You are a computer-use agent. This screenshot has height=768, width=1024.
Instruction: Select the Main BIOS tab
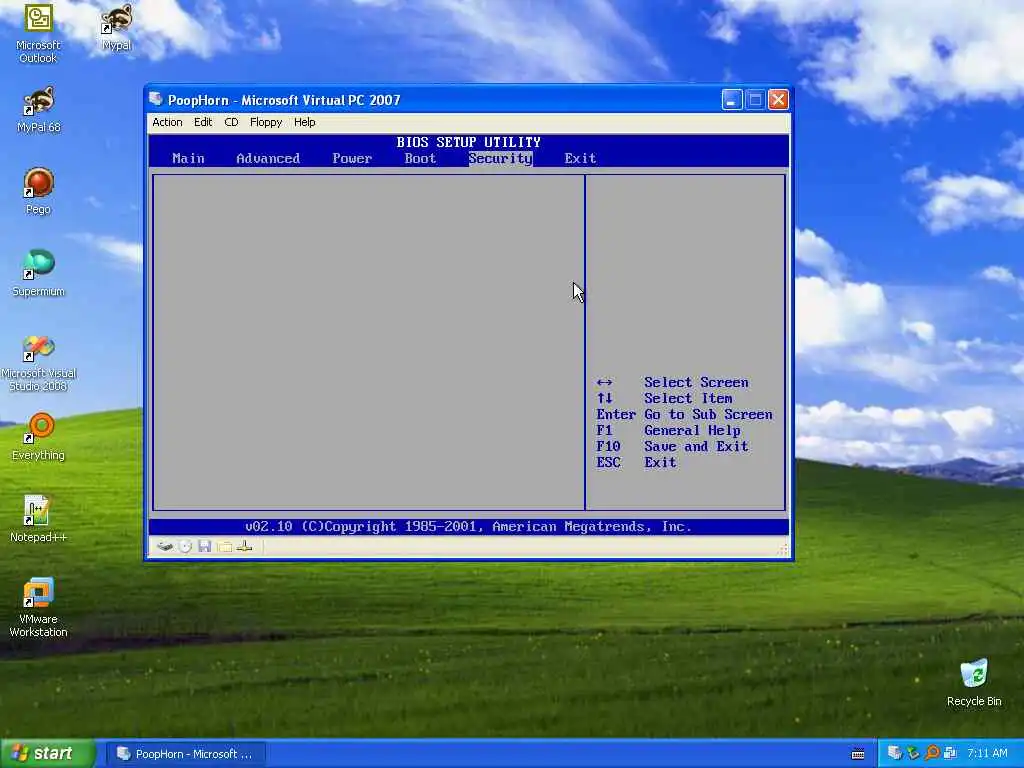188,159
